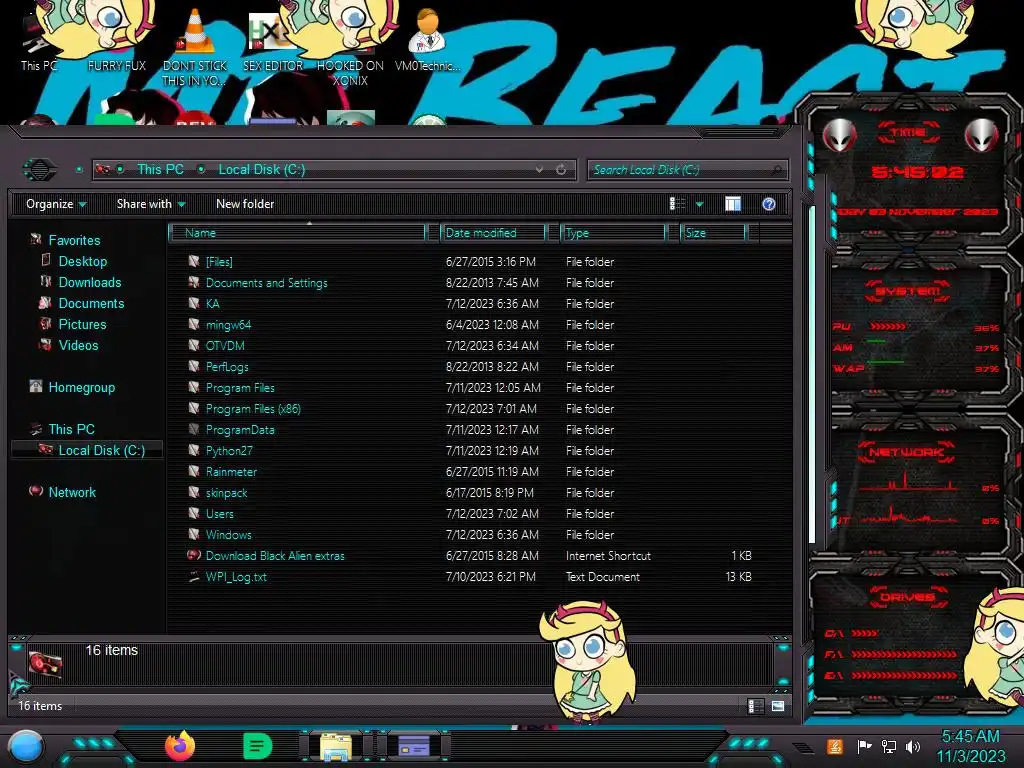Select the Windows folder
Image resolution: width=1024 pixels, height=768 pixels.
[228, 534]
